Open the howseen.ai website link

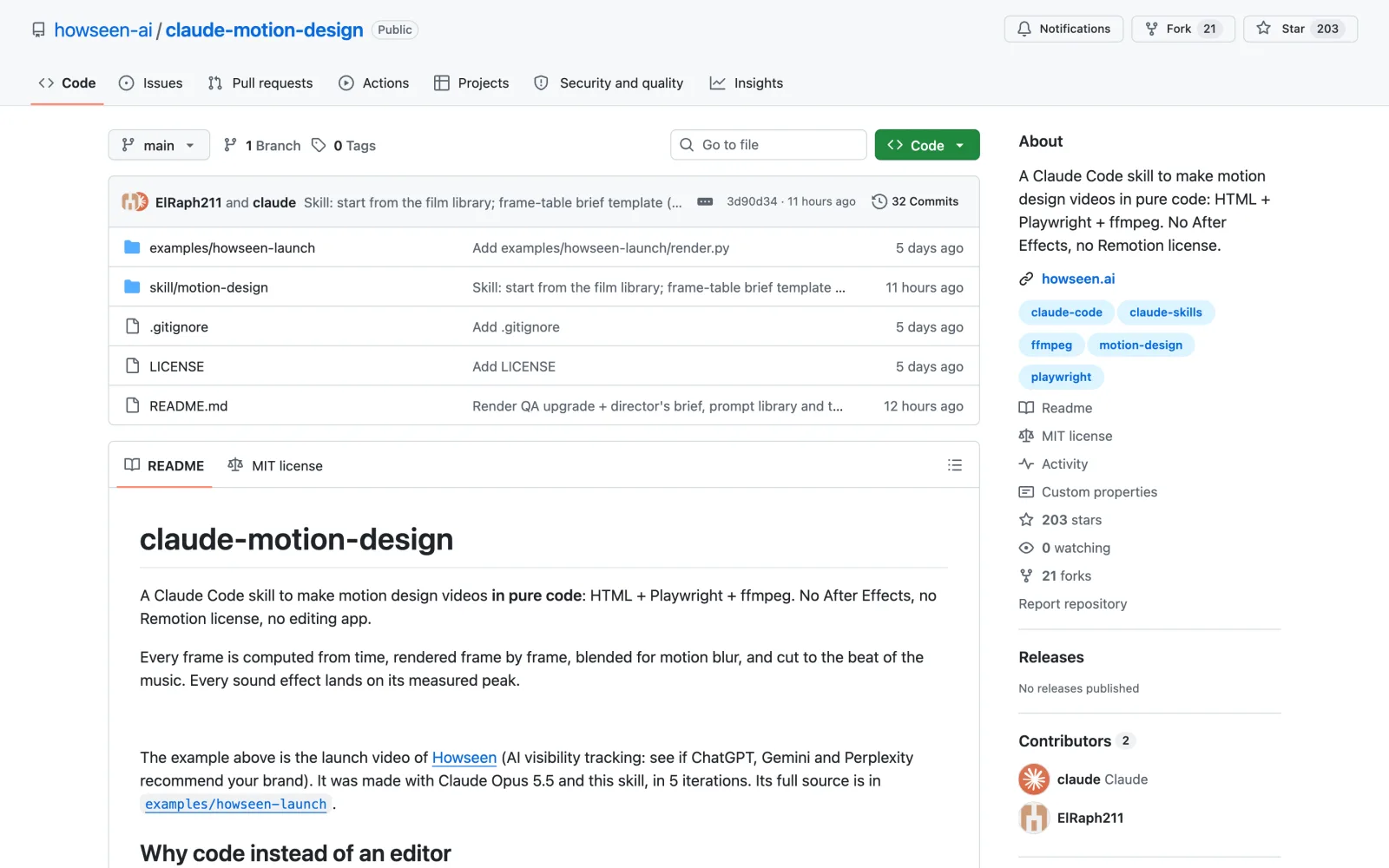click(1078, 279)
